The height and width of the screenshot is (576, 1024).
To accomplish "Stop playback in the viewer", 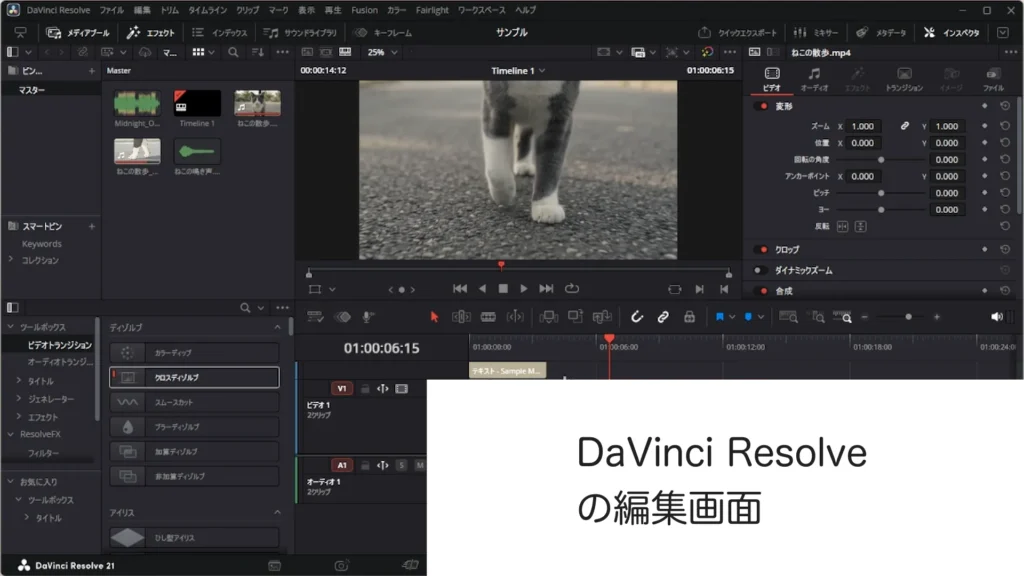I will [x=503, y=289].
